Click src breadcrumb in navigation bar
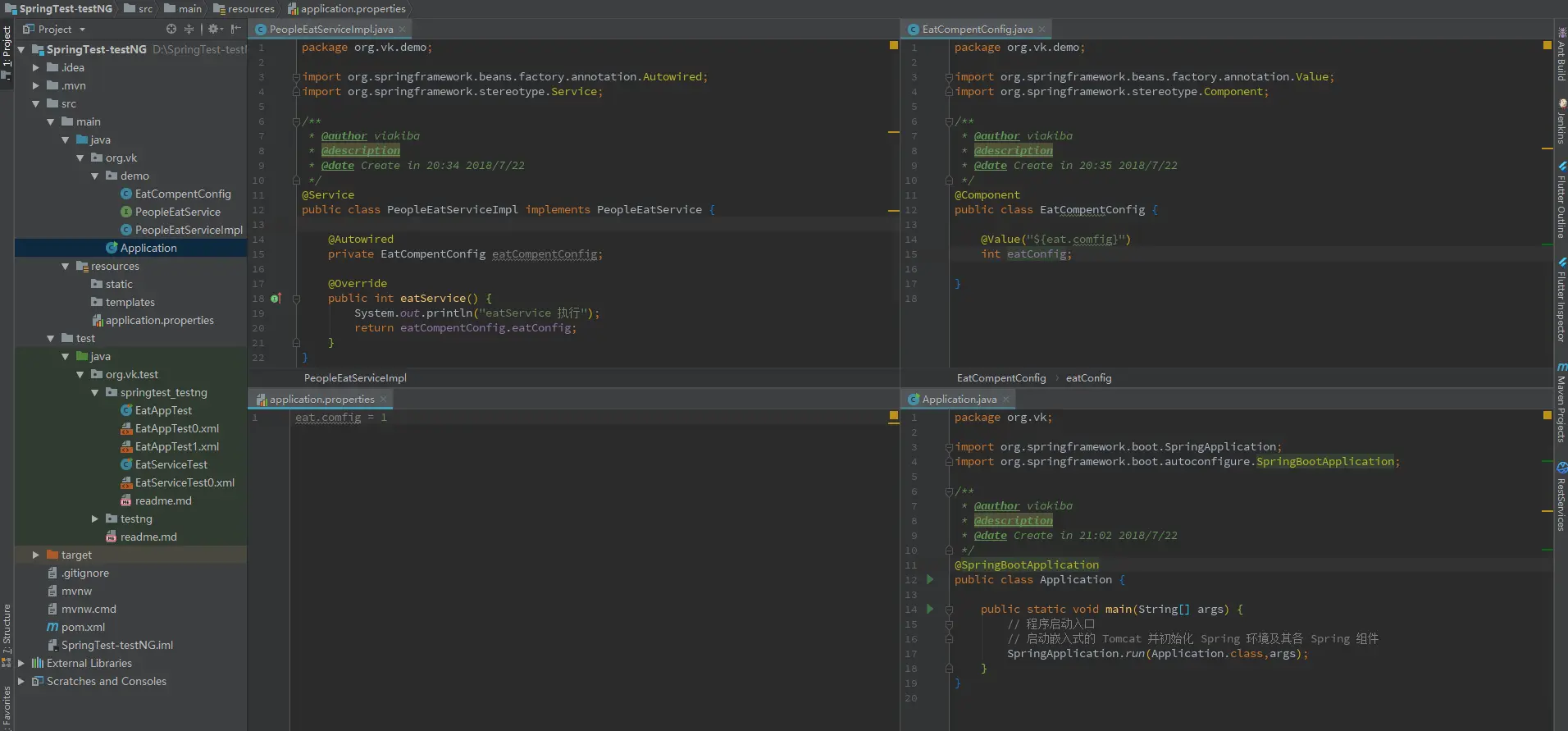 [138, 8]
